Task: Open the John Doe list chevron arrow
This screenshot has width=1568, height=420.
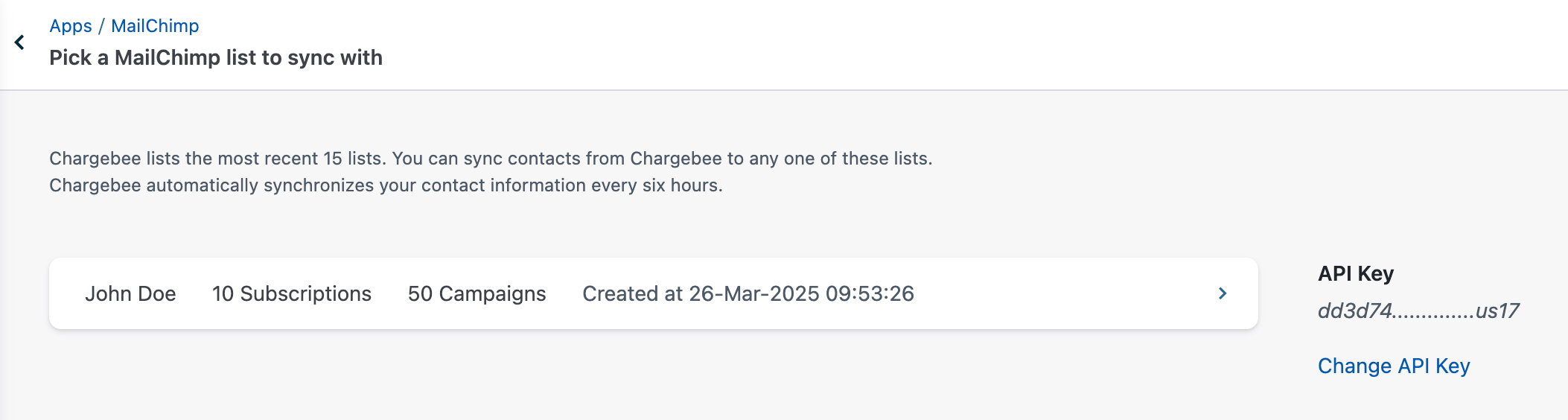Action: (x=1222, y=293)
